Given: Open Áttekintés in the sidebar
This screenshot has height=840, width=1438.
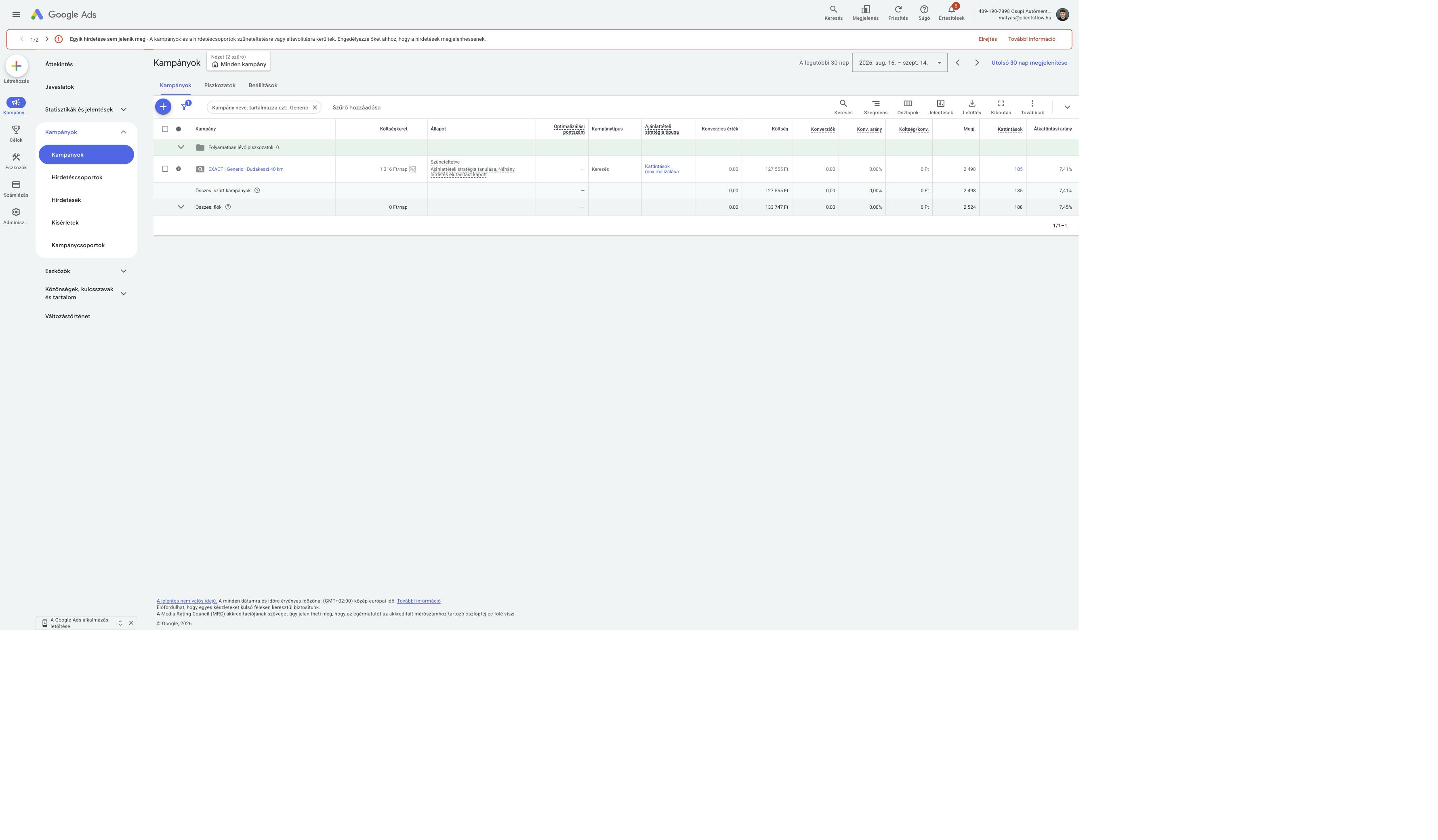Looking at the screenshot, I should [59, 65].
